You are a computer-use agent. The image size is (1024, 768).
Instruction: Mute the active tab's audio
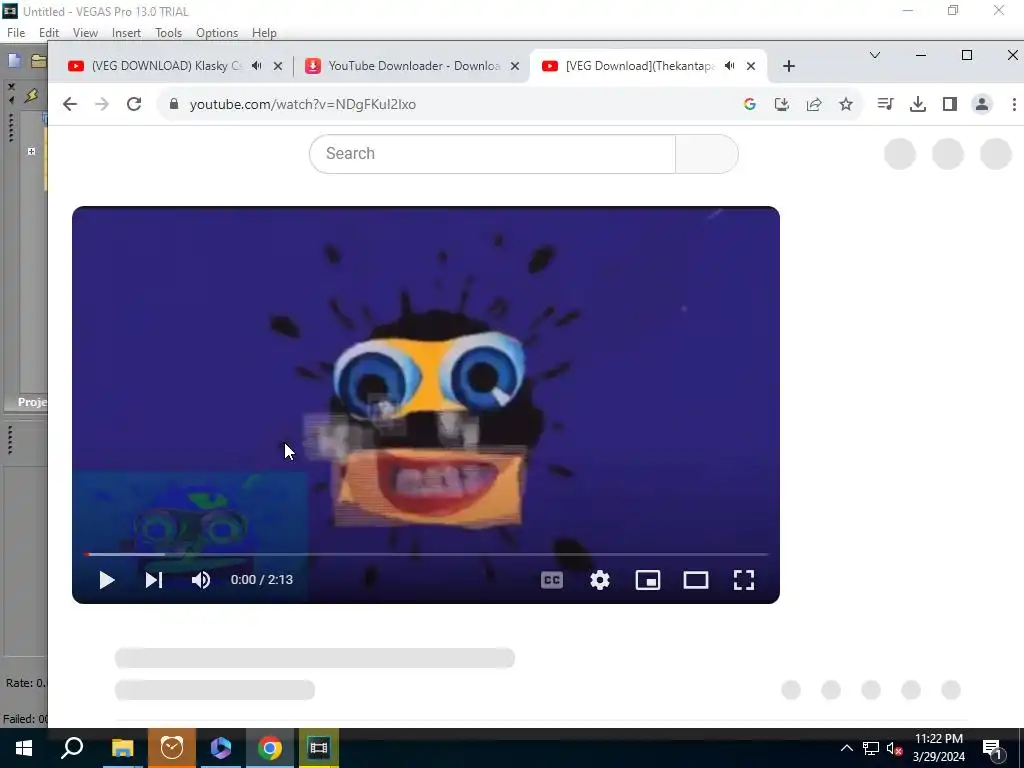pyautogui.click(x=730, y=66)
